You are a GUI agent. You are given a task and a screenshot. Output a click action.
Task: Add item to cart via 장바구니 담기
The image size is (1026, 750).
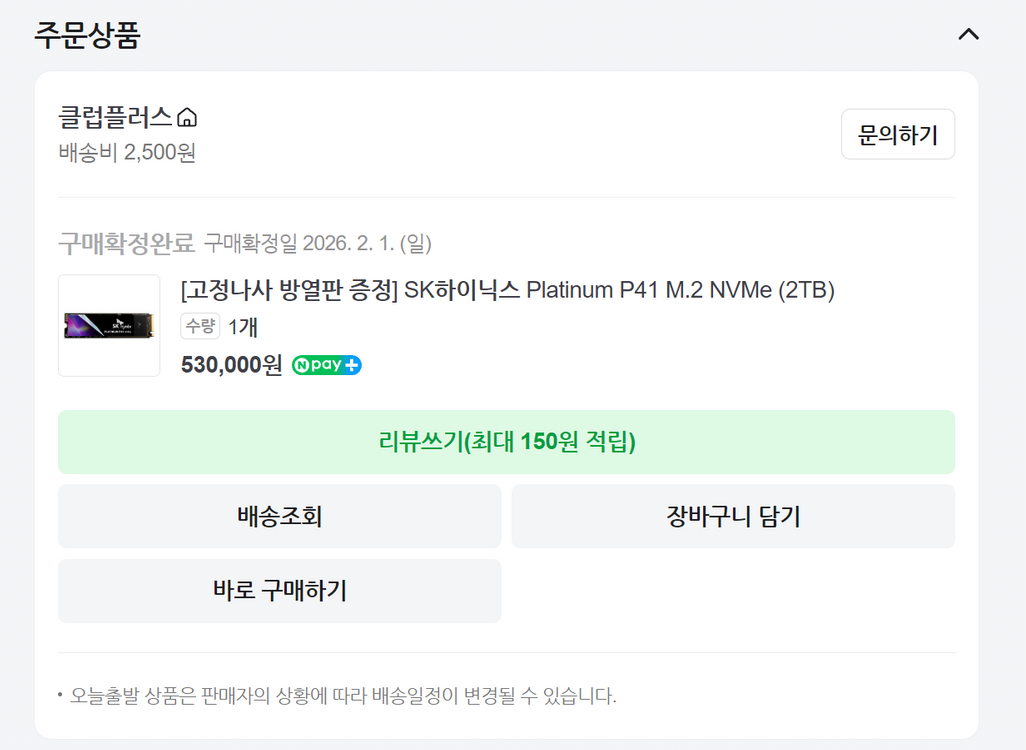[733, 516]
